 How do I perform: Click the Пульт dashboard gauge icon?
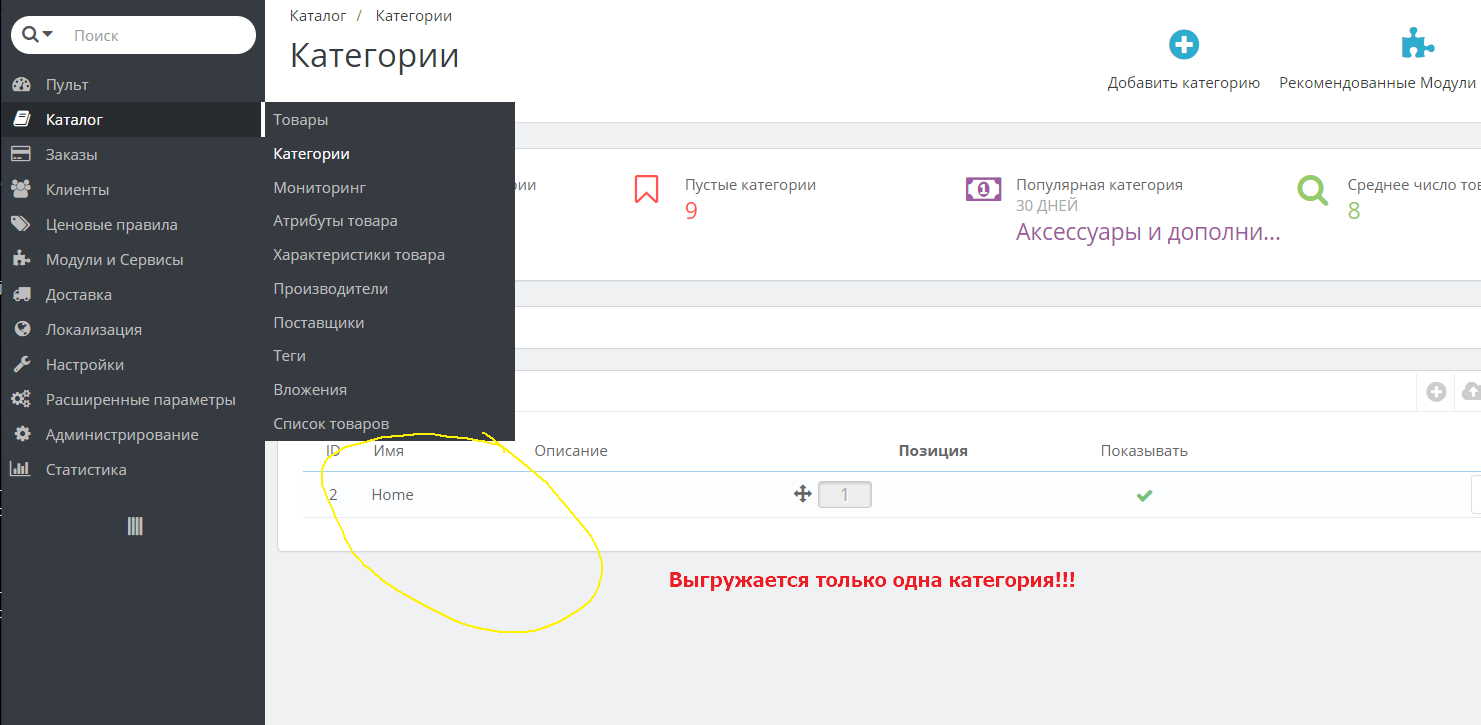click(x=21, y=85)
